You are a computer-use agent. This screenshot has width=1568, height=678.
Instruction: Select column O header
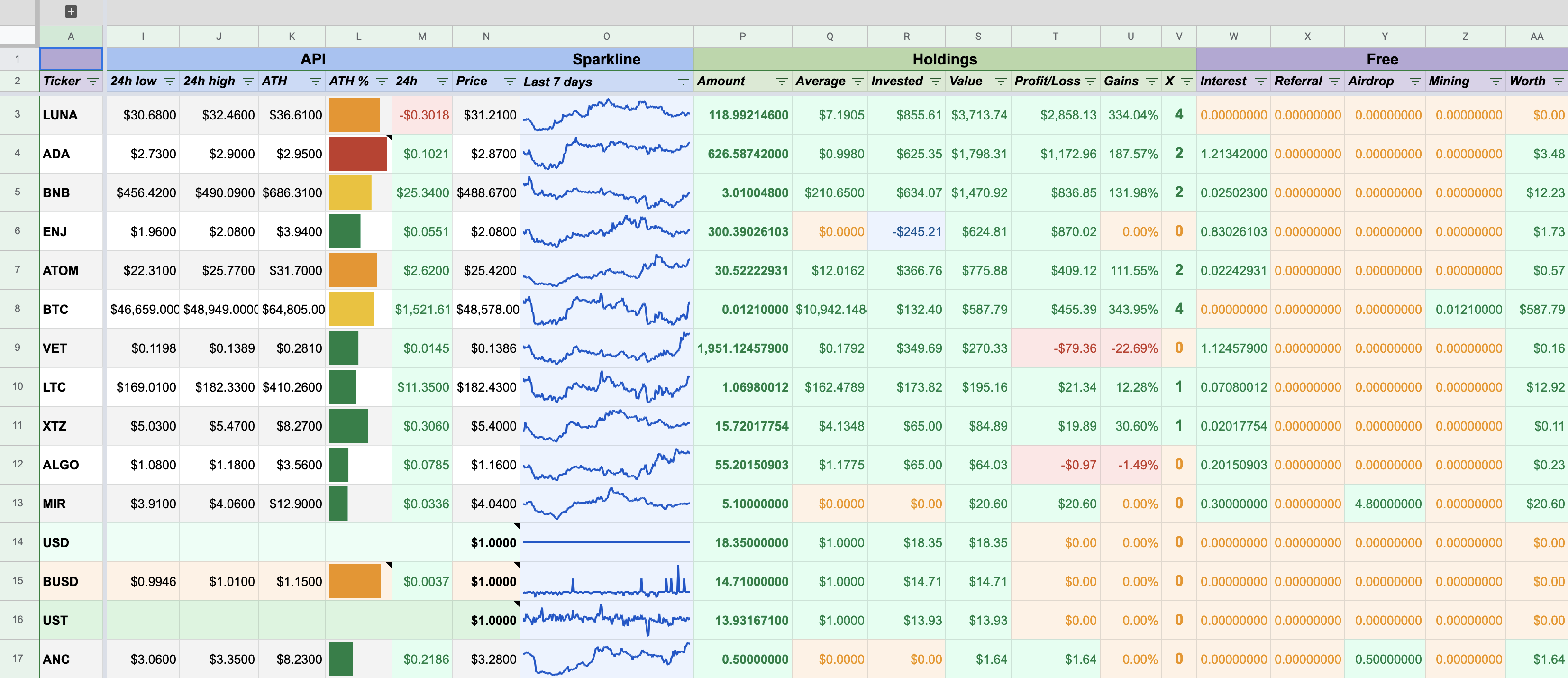point(606,37)
